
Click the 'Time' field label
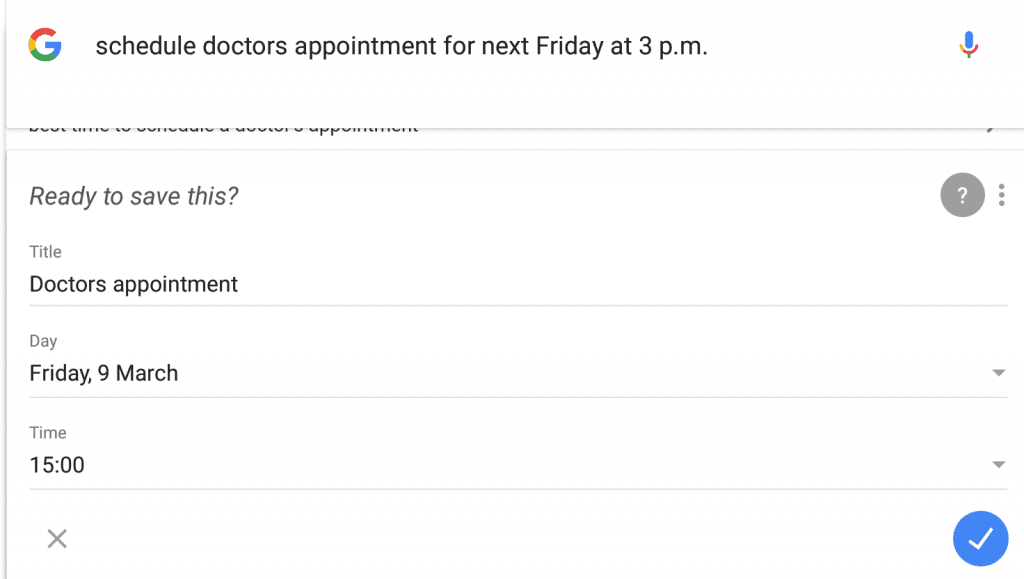(48, 433)
